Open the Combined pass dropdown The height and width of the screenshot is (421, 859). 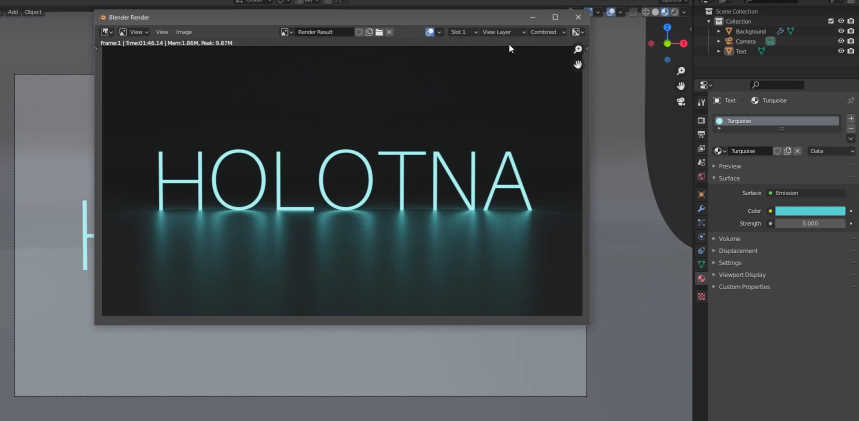click(x=547, y=32)
